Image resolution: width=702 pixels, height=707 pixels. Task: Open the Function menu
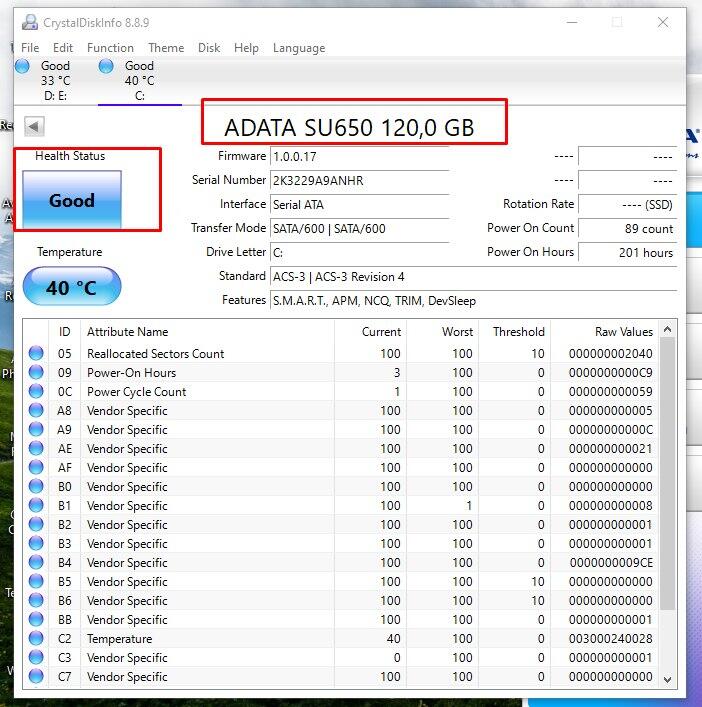pos(110,48)
